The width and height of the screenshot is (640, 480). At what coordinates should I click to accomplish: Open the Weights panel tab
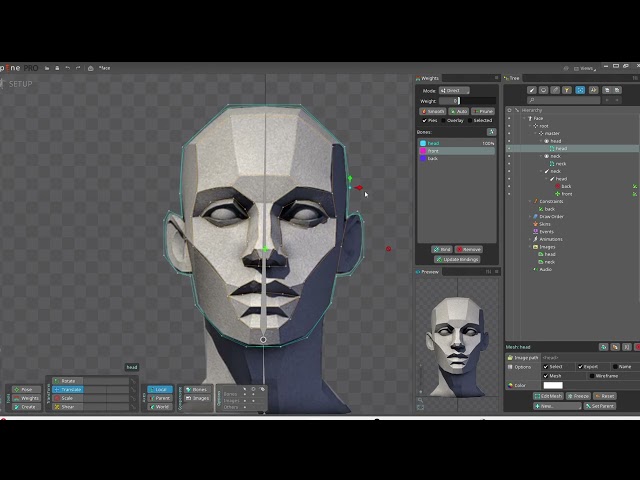[x=427, y=78]
